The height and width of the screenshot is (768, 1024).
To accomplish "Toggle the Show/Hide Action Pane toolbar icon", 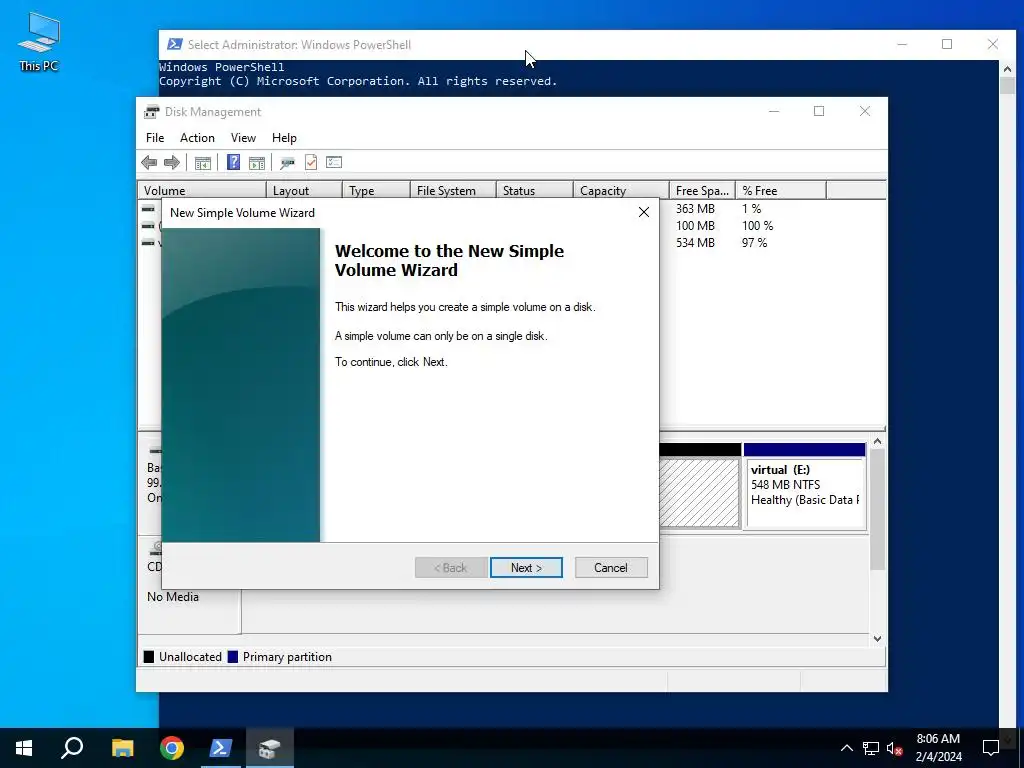I will (x=257, y=163).
